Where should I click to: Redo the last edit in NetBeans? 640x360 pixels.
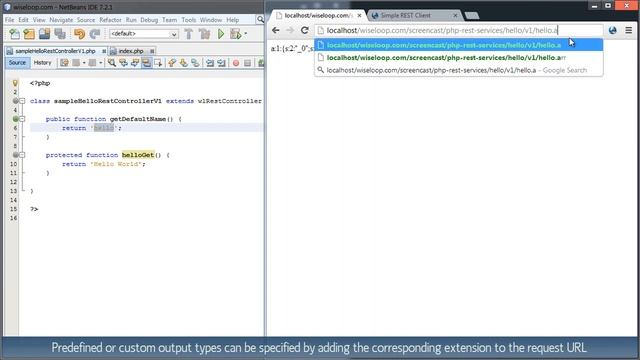(95, 34)
